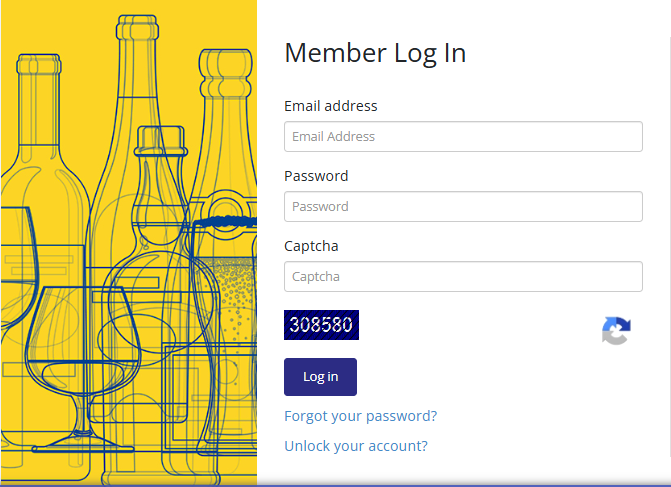Follow the Unlock your account link
The height and width of the screenshot is (487, 671).
click(x=356, y=446)
